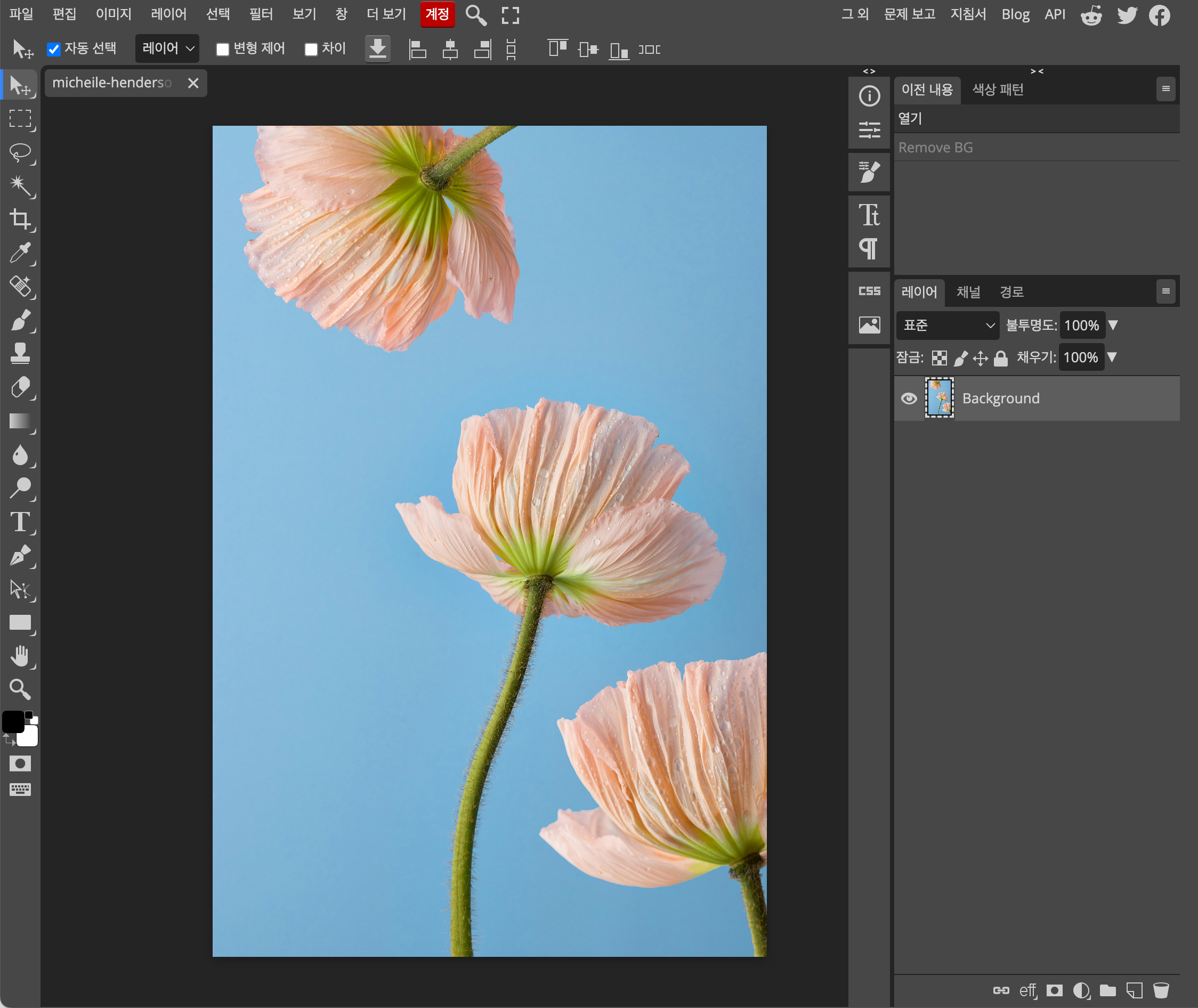
Task: Hide the Background layer with eye icon
Action: [x=909, y=399]
